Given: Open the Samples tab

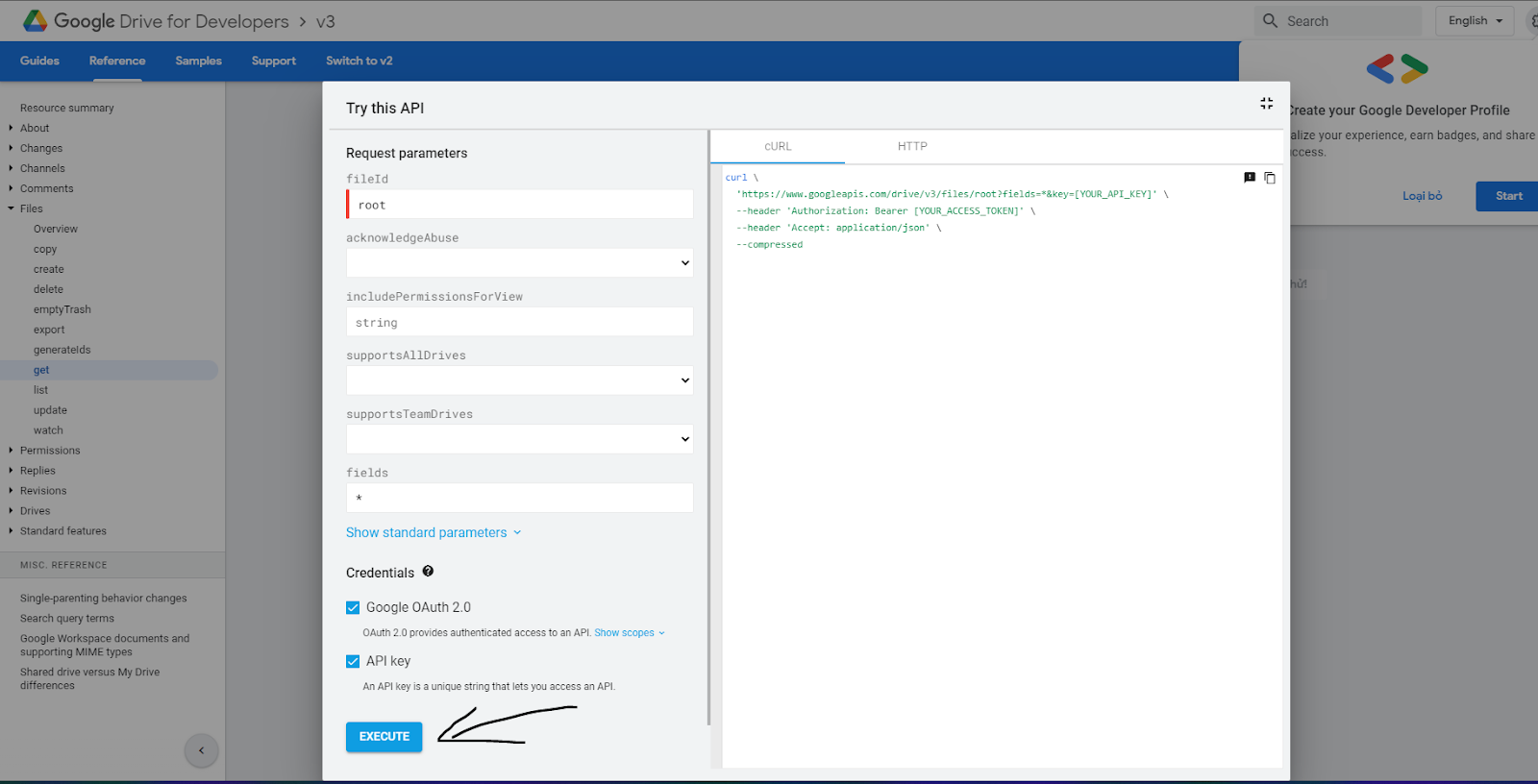Looking at the screenshot, I should 198,61.
